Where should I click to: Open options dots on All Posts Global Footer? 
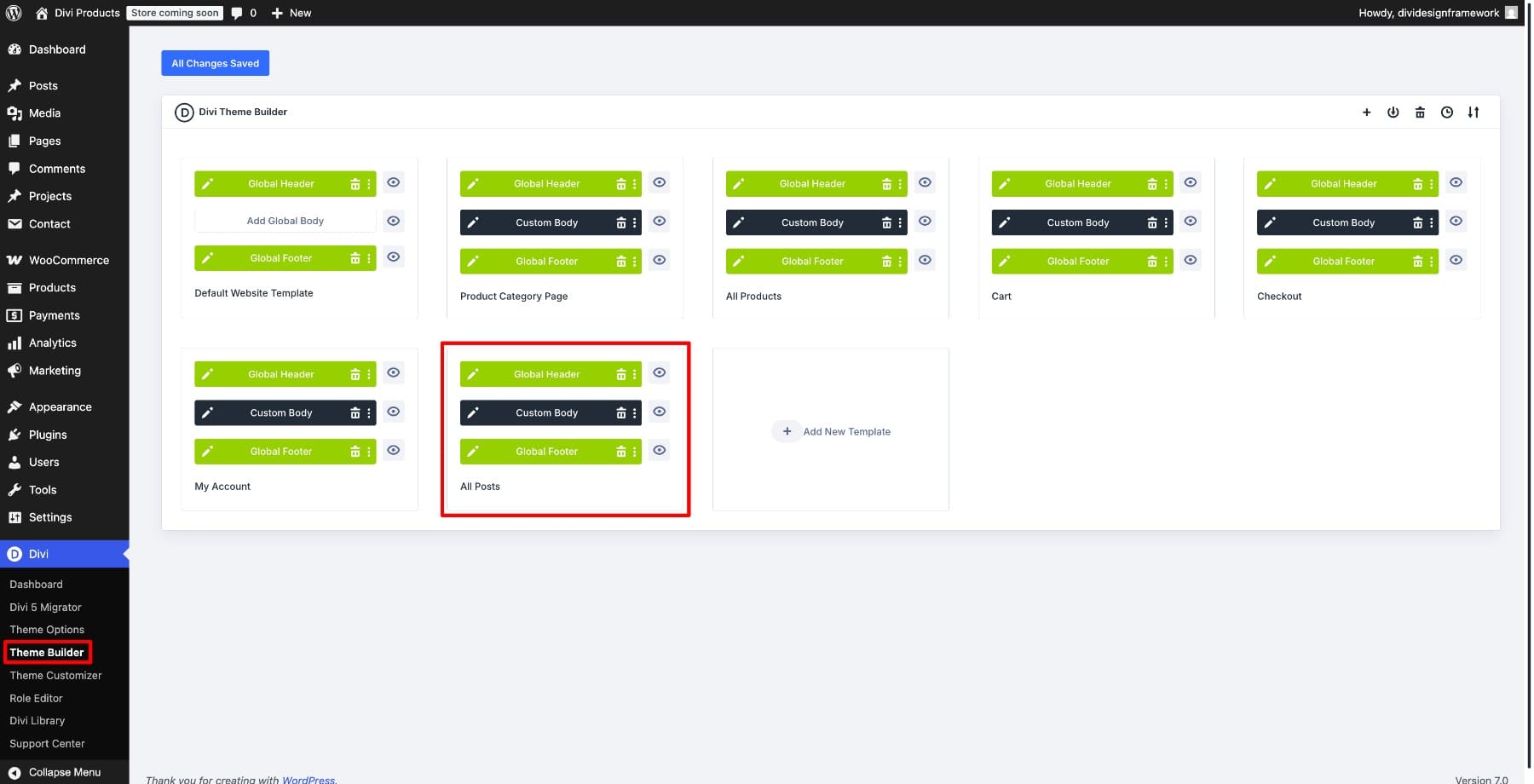[634, 452]
